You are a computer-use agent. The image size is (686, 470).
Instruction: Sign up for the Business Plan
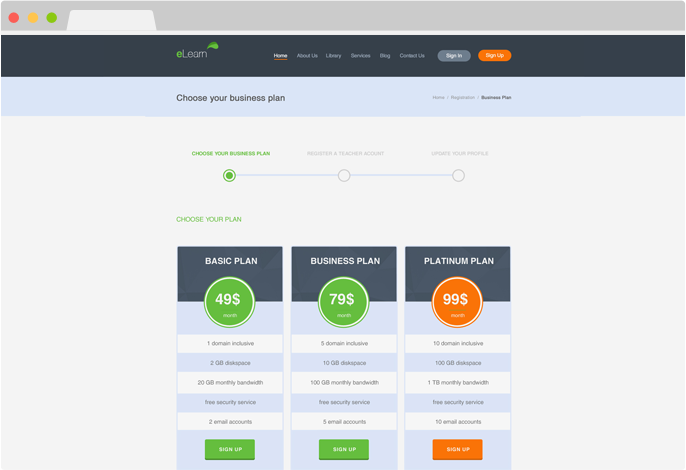344,449
